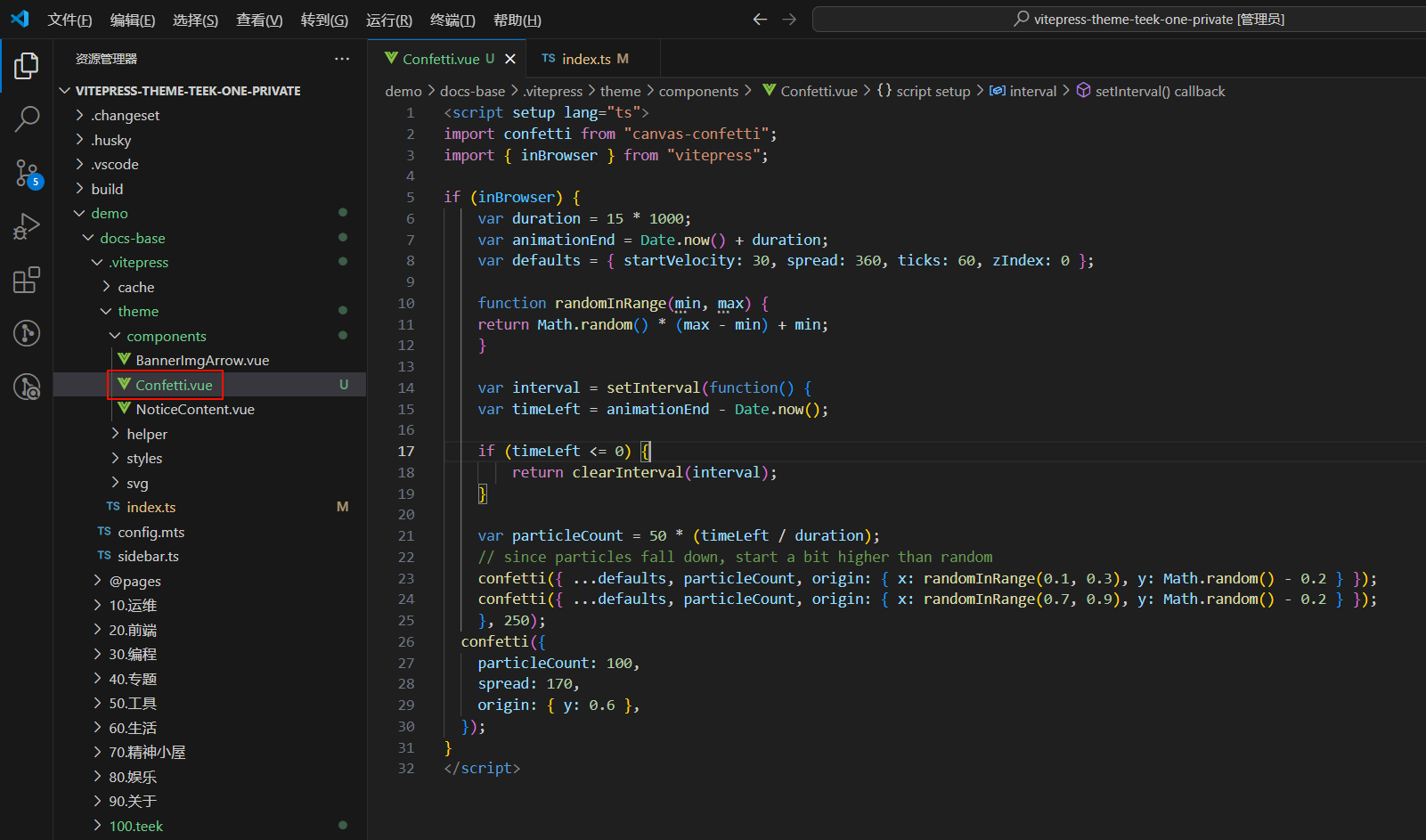Click line number 17 in gutter
Viewport: 1426px width, 840px height.
[x=406, y=451]
